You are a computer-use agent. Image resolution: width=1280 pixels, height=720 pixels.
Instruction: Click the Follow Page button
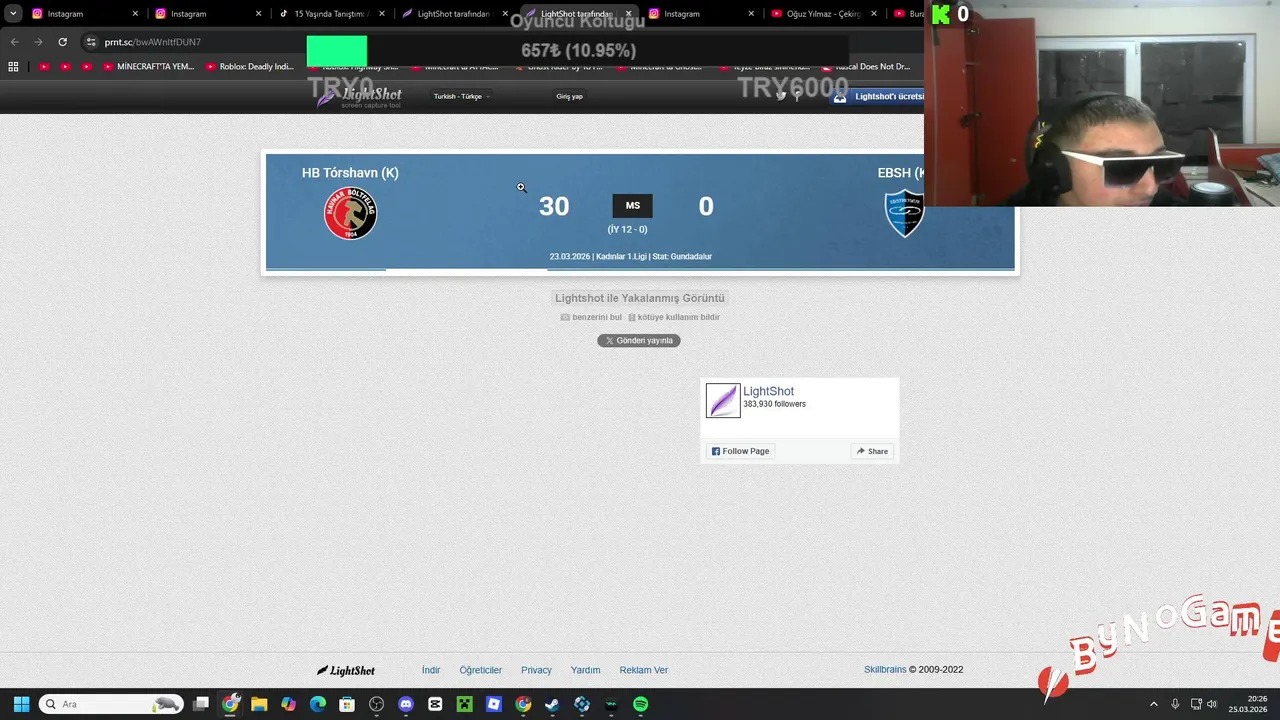pyautogui.click(x=741, y=451)
